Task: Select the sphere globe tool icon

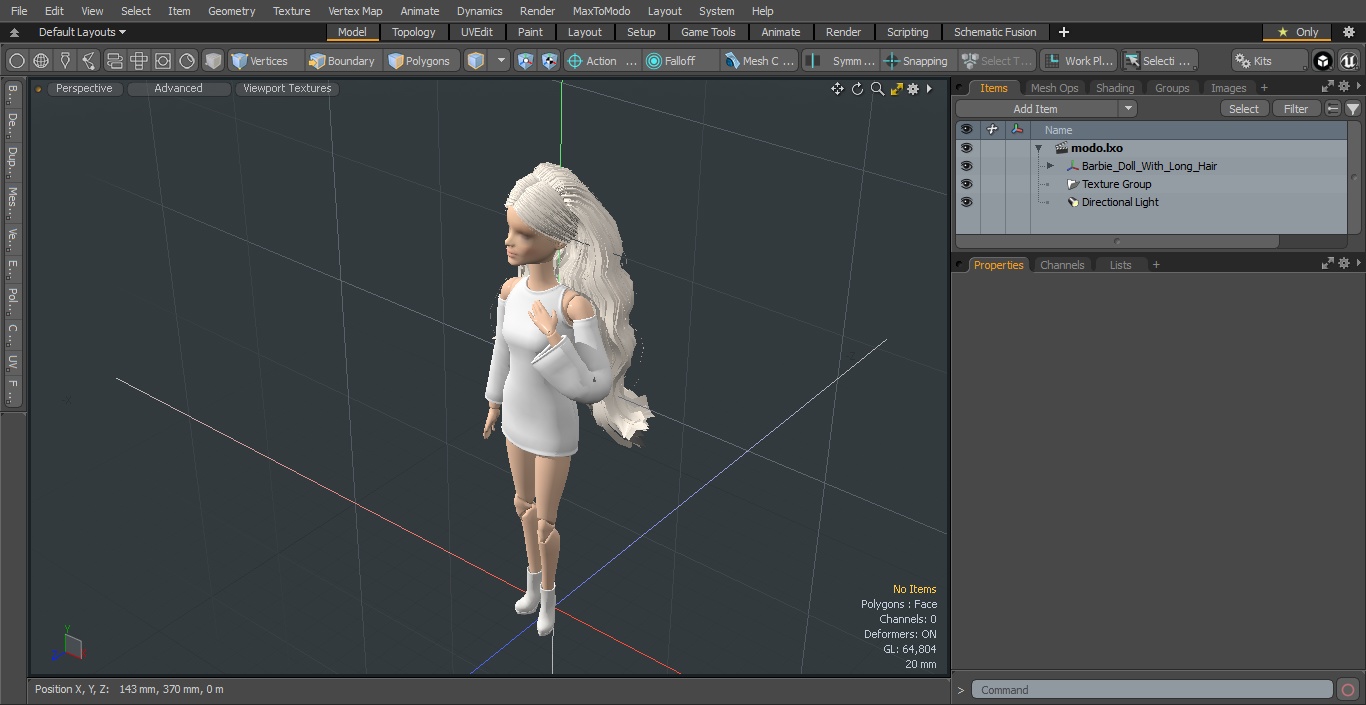Action: pyautogui.click(x=41, y=61)
